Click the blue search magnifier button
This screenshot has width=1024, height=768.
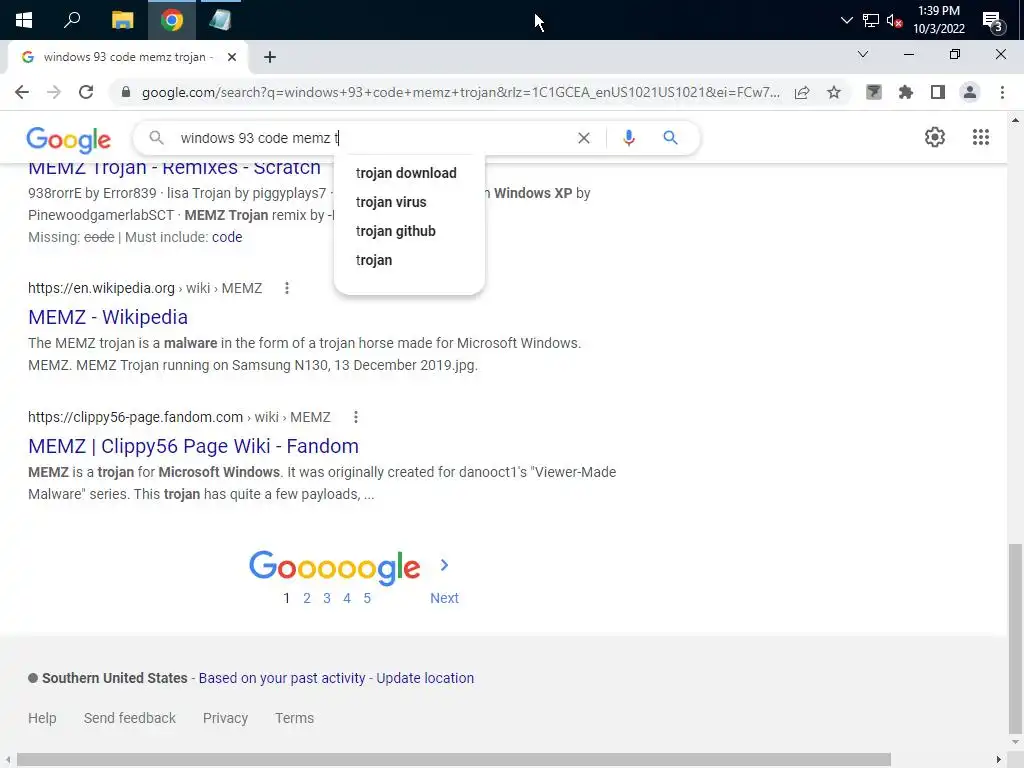(x=670, y=138)
